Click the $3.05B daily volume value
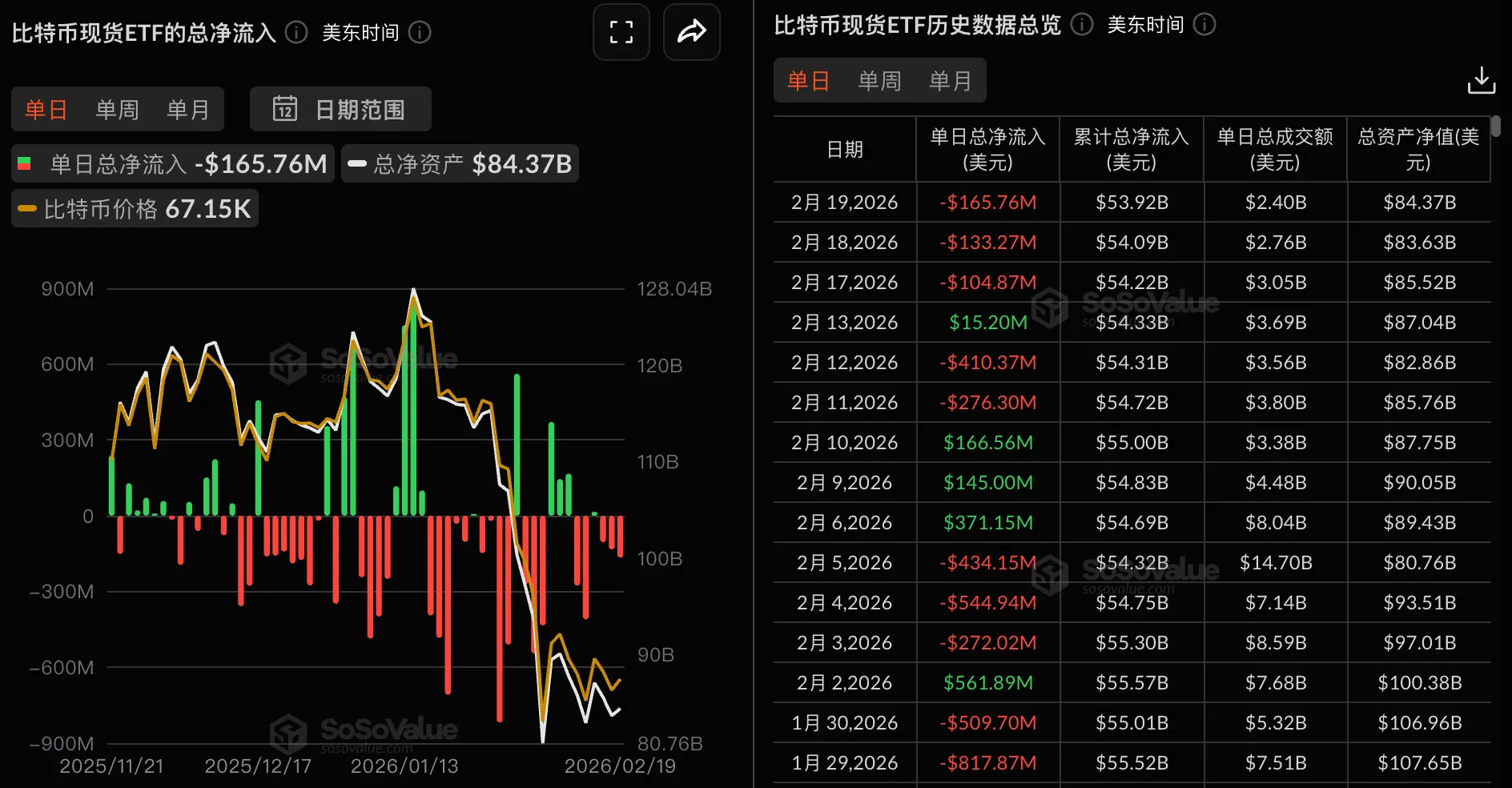The height and width of the screenshot is (788, 1512). tap(1276, 282)
